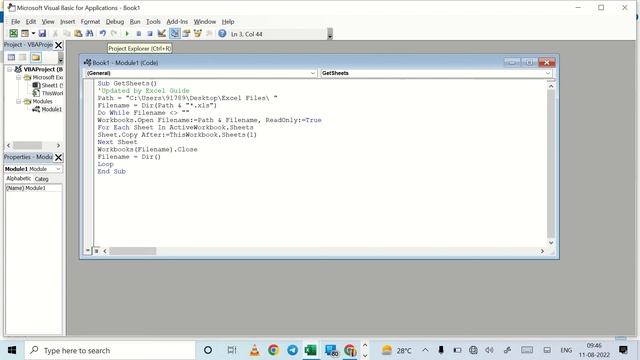Click the taskbar search box
This screenshot has height=360, width=640.
110,350
